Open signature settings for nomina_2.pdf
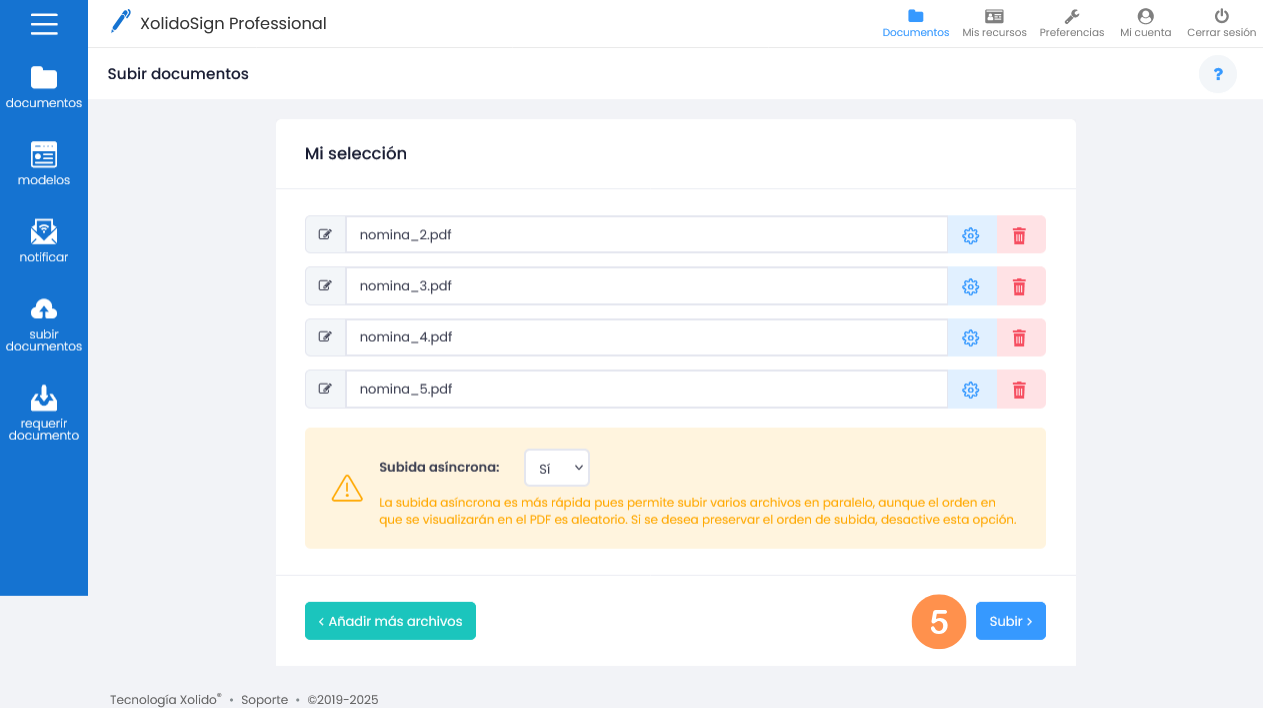Image resolution: width=1263 pixels, height=708 pixels. [970, 234]
